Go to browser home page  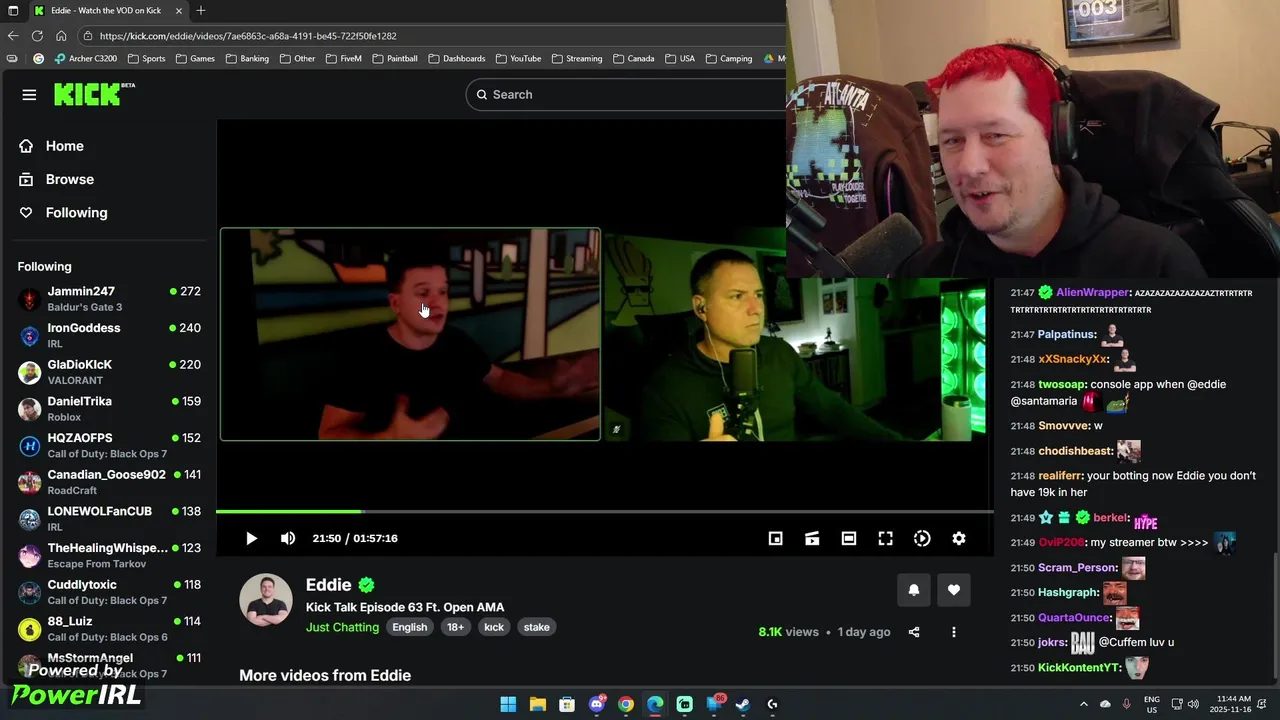(x=61, y=36)
